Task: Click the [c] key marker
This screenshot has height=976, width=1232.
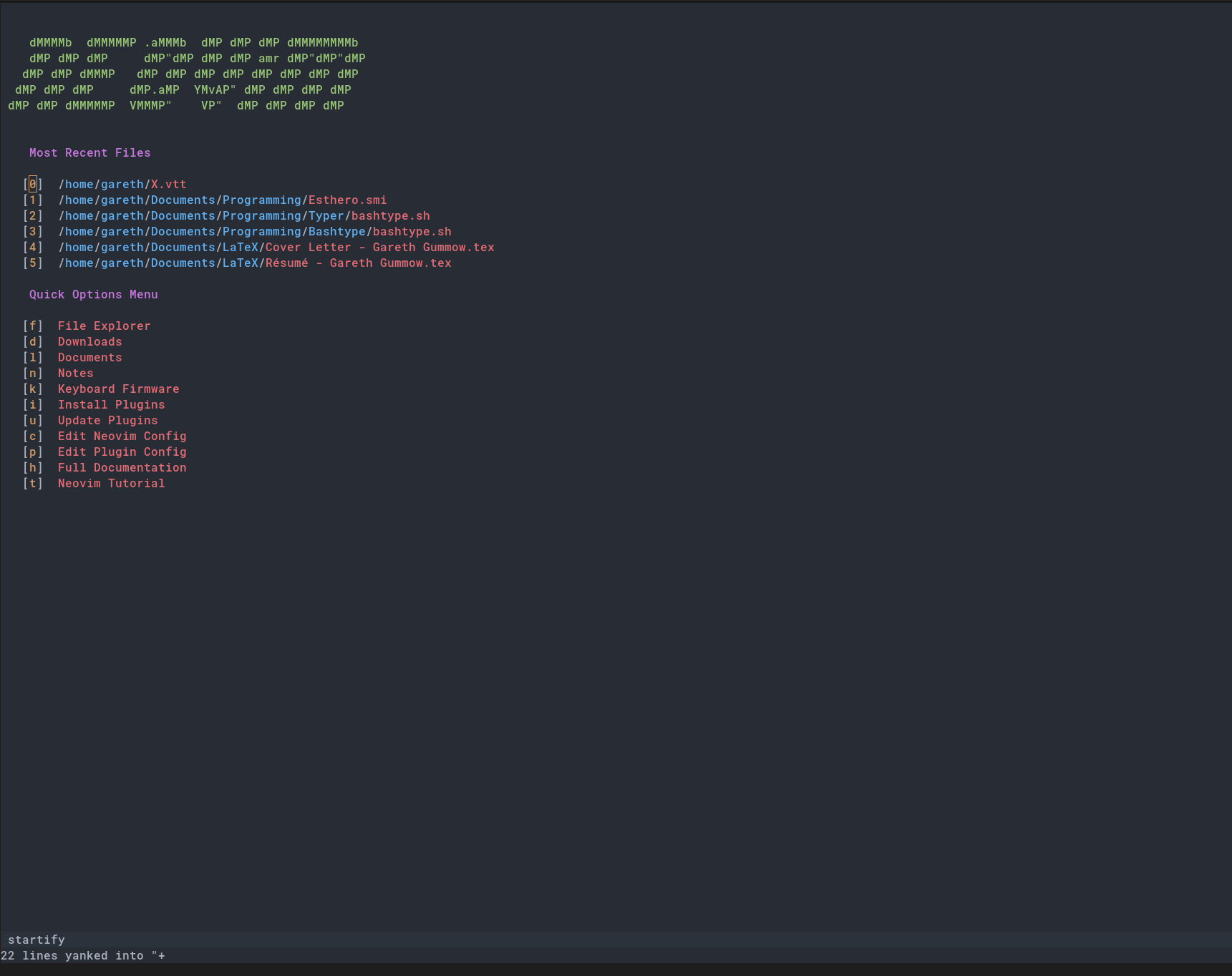Action: point(33,436)
